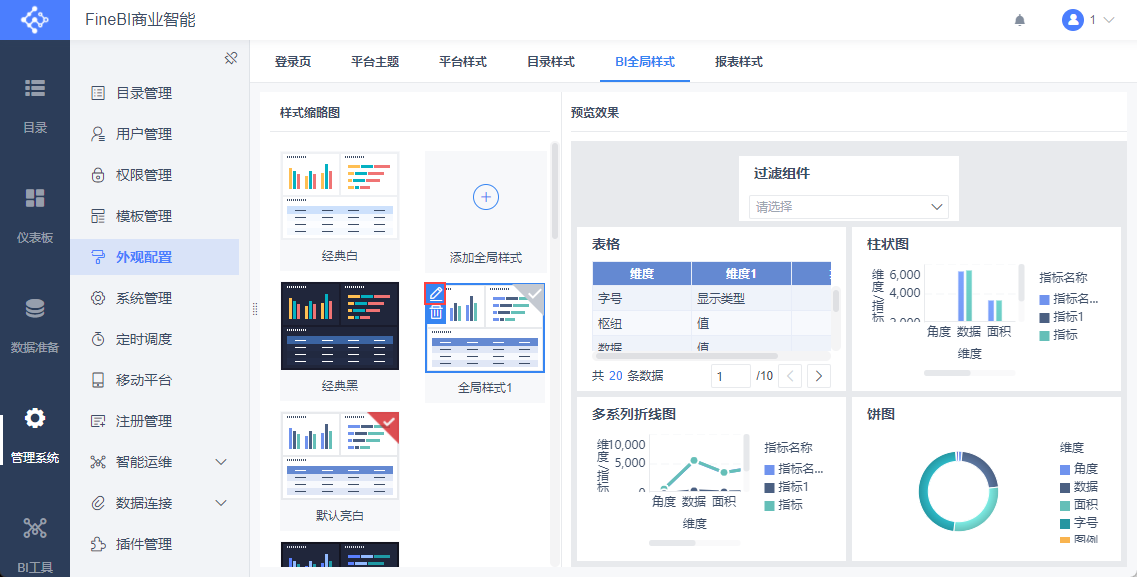The width and height of the screenshot is (1137, 577).
Task: Open the 目录 directory nav icon
Action: pos(35,88)
